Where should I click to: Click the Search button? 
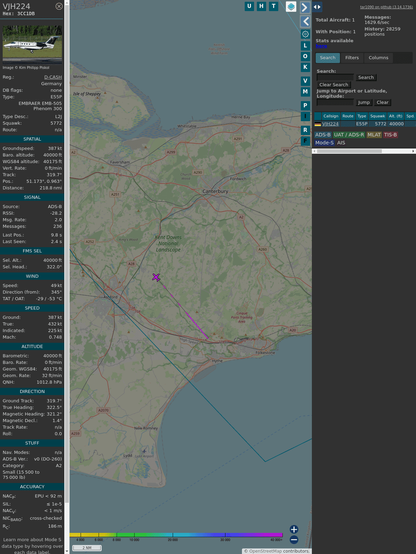[366, 77]
